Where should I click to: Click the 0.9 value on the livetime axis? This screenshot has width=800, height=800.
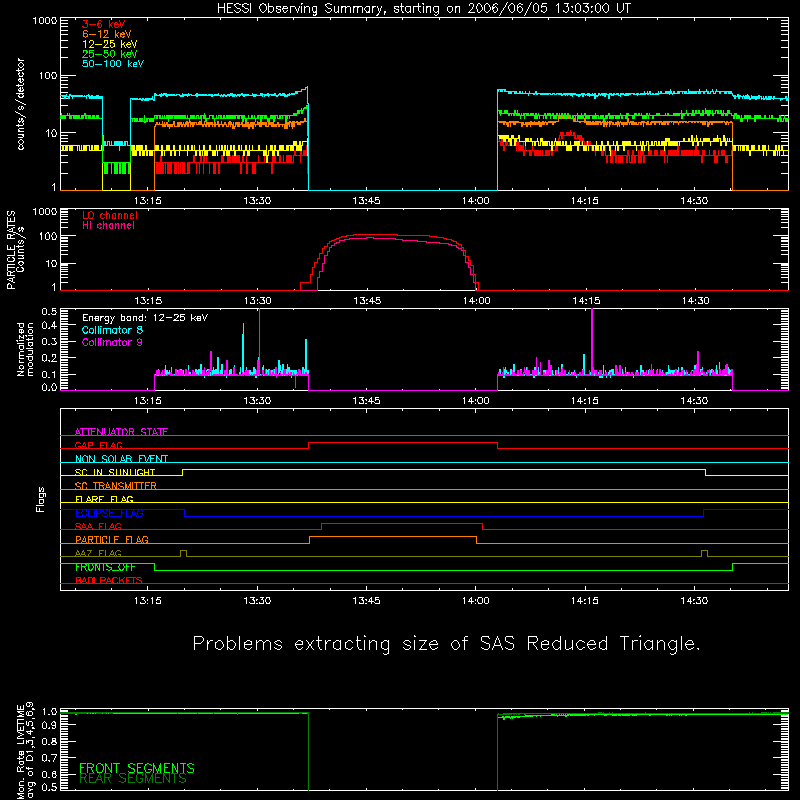49,727
